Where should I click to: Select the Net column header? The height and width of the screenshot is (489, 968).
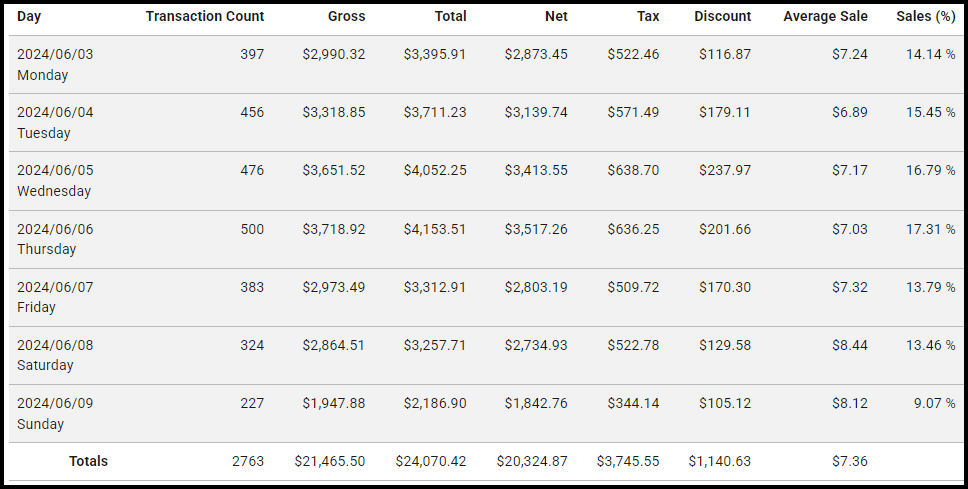[x=553, y=17]
